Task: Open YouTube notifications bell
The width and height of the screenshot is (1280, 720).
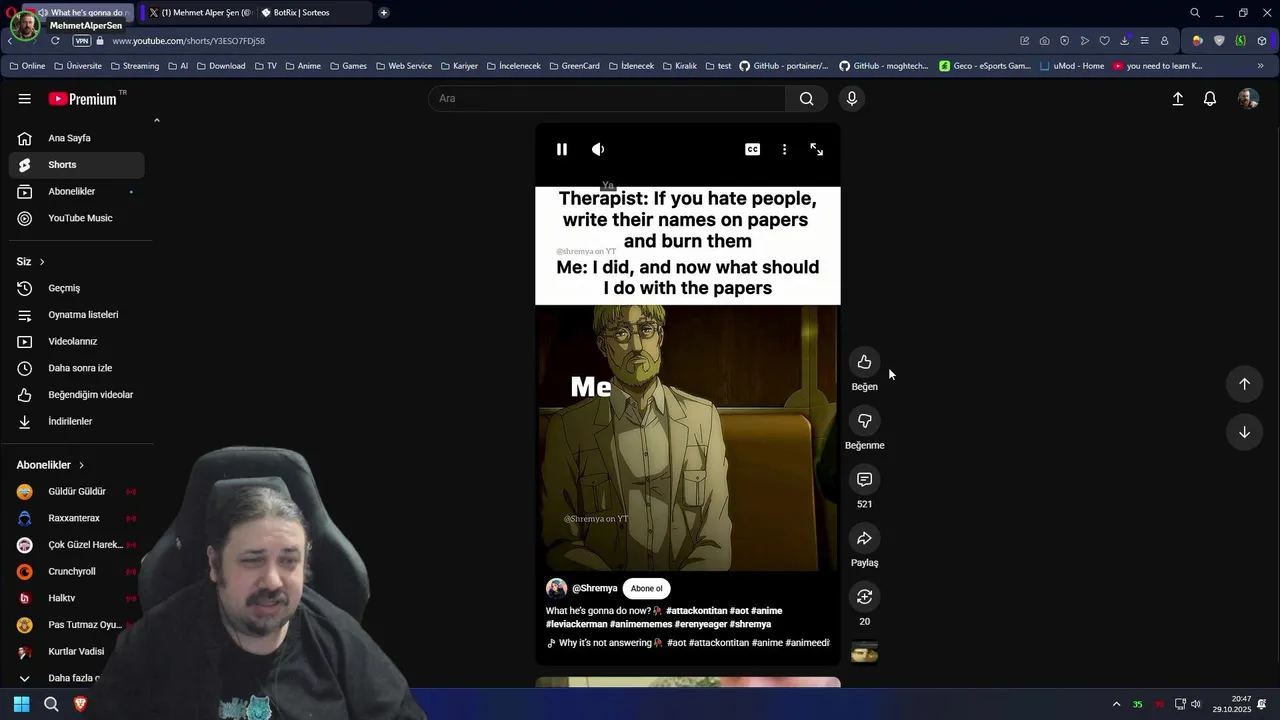Action: pyautogui.click(x=1210, y=98)
